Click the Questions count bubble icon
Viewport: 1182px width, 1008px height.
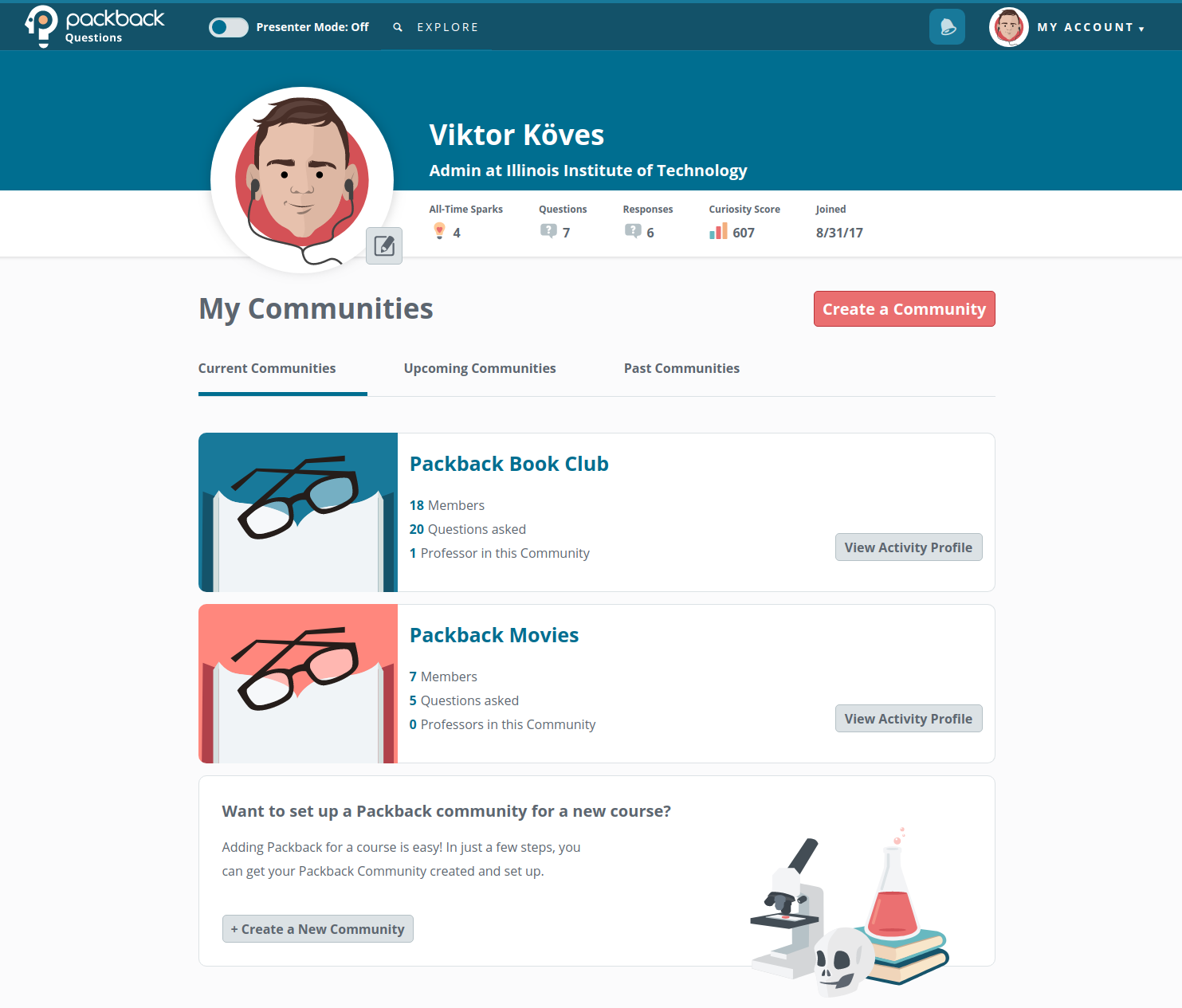coord(548,231)
